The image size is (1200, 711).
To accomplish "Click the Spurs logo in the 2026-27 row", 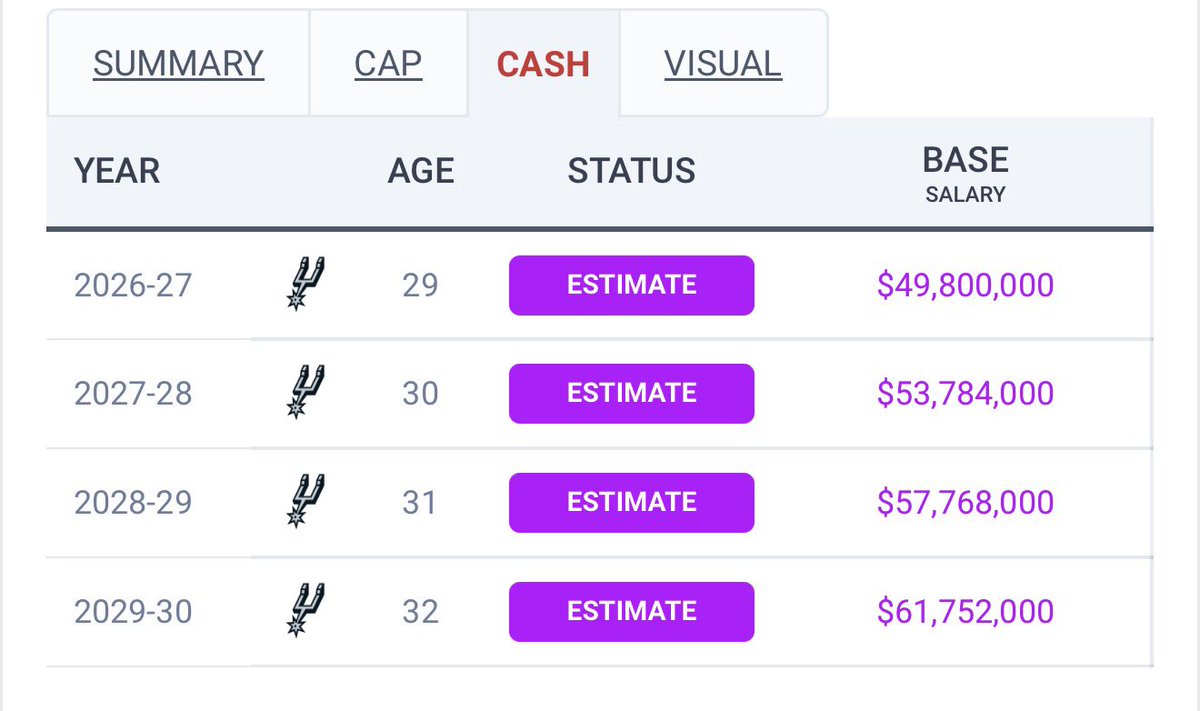I will 302,284.
